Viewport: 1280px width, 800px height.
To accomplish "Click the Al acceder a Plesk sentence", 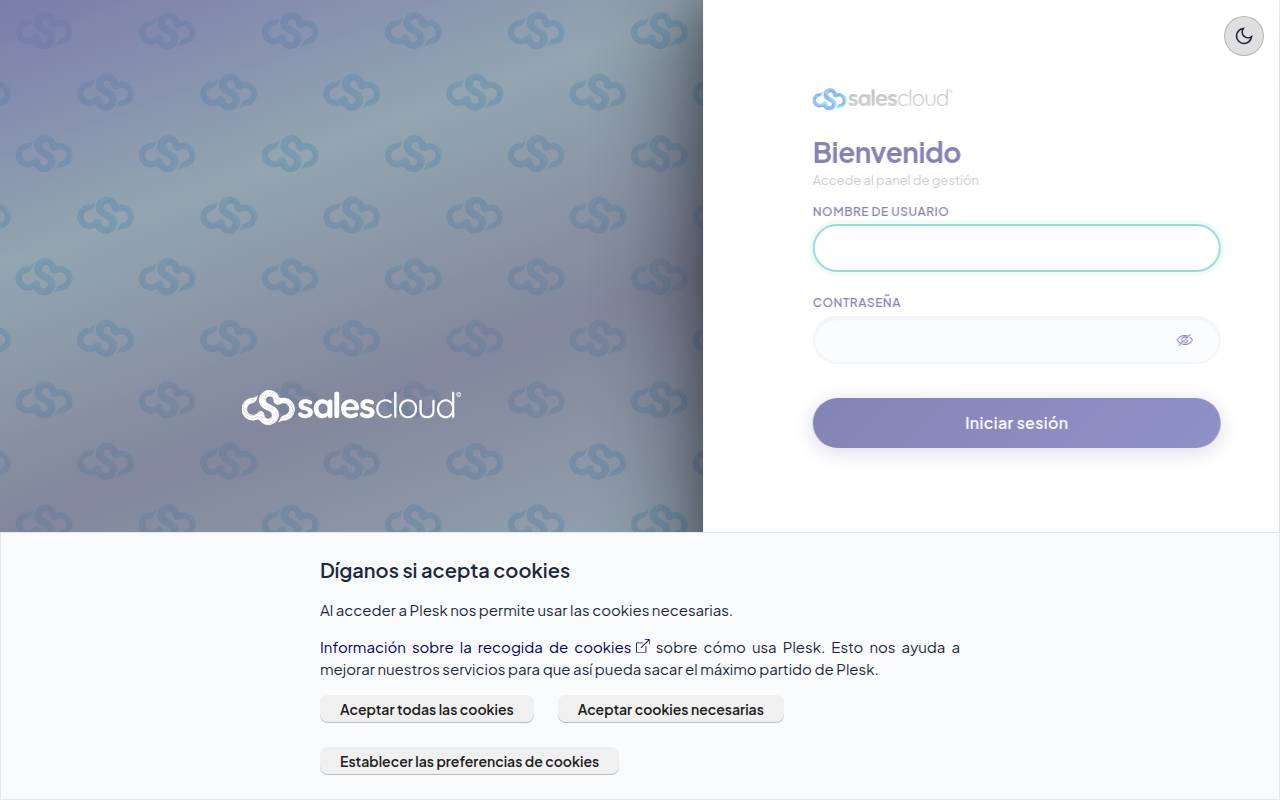I will click(526, 610).
